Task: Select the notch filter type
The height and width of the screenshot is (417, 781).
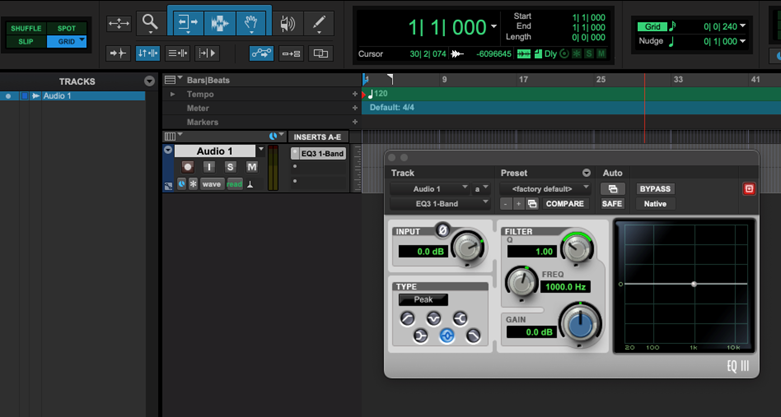Action: 433,319
